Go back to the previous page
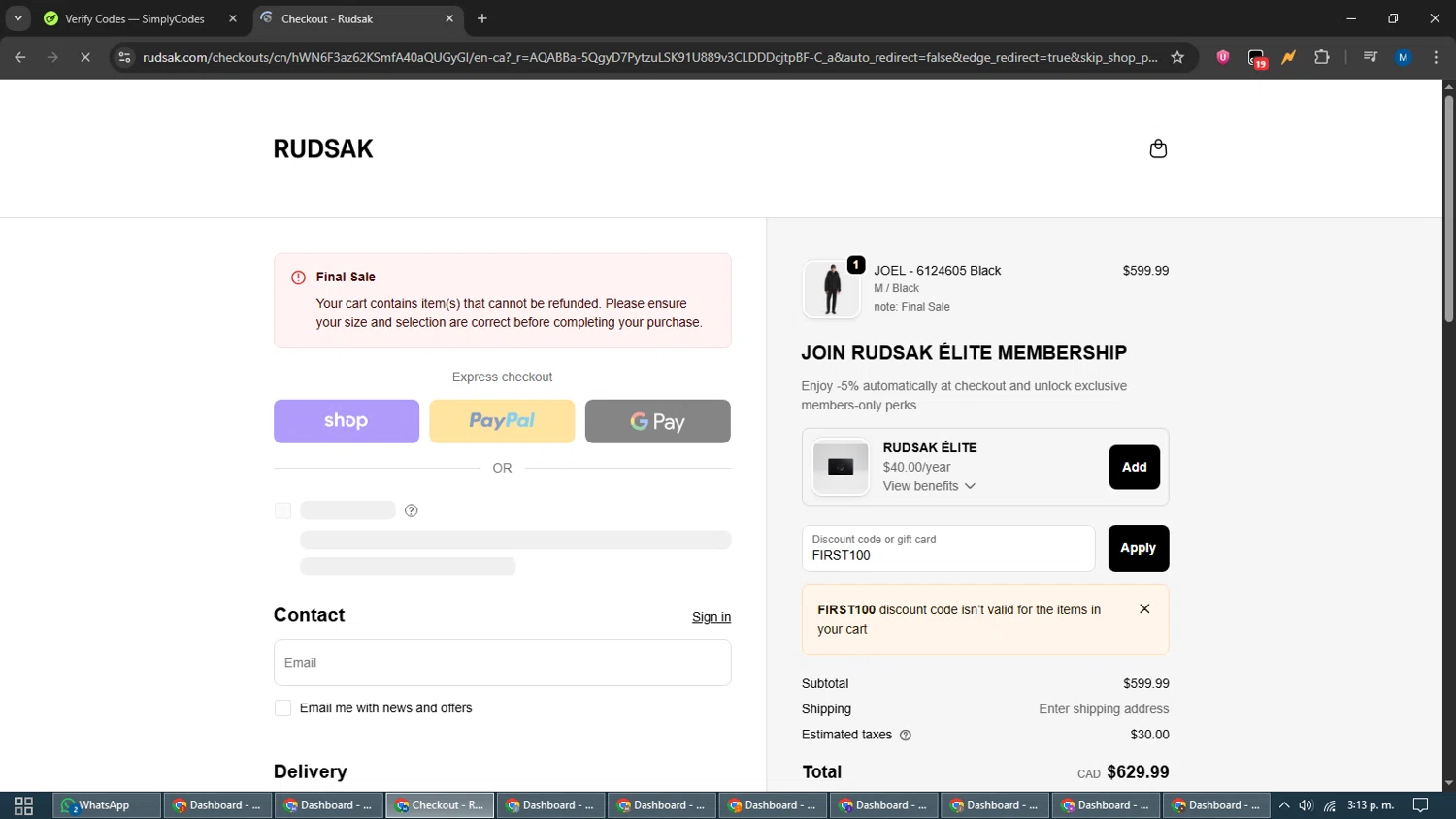The image size is (1456, 819). click(20, 57)
